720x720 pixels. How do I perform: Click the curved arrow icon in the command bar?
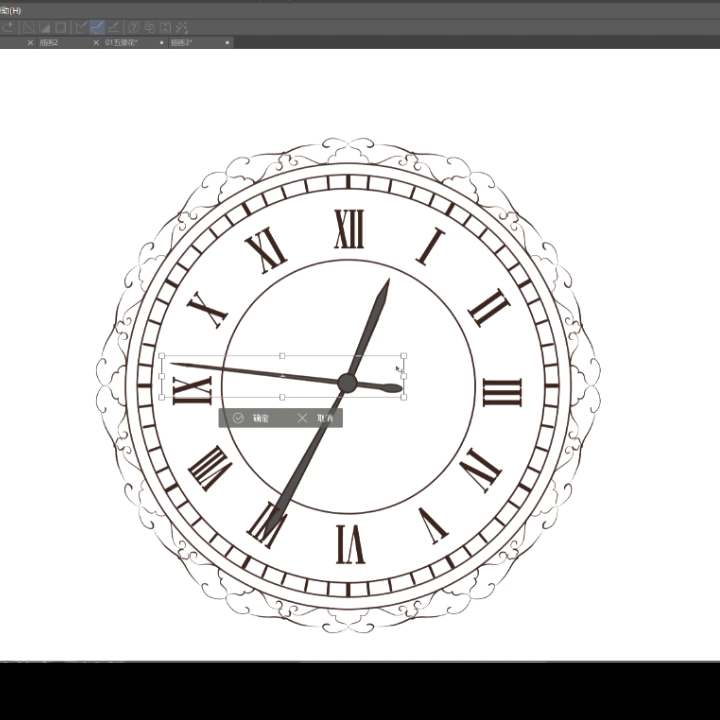[9, 27]
